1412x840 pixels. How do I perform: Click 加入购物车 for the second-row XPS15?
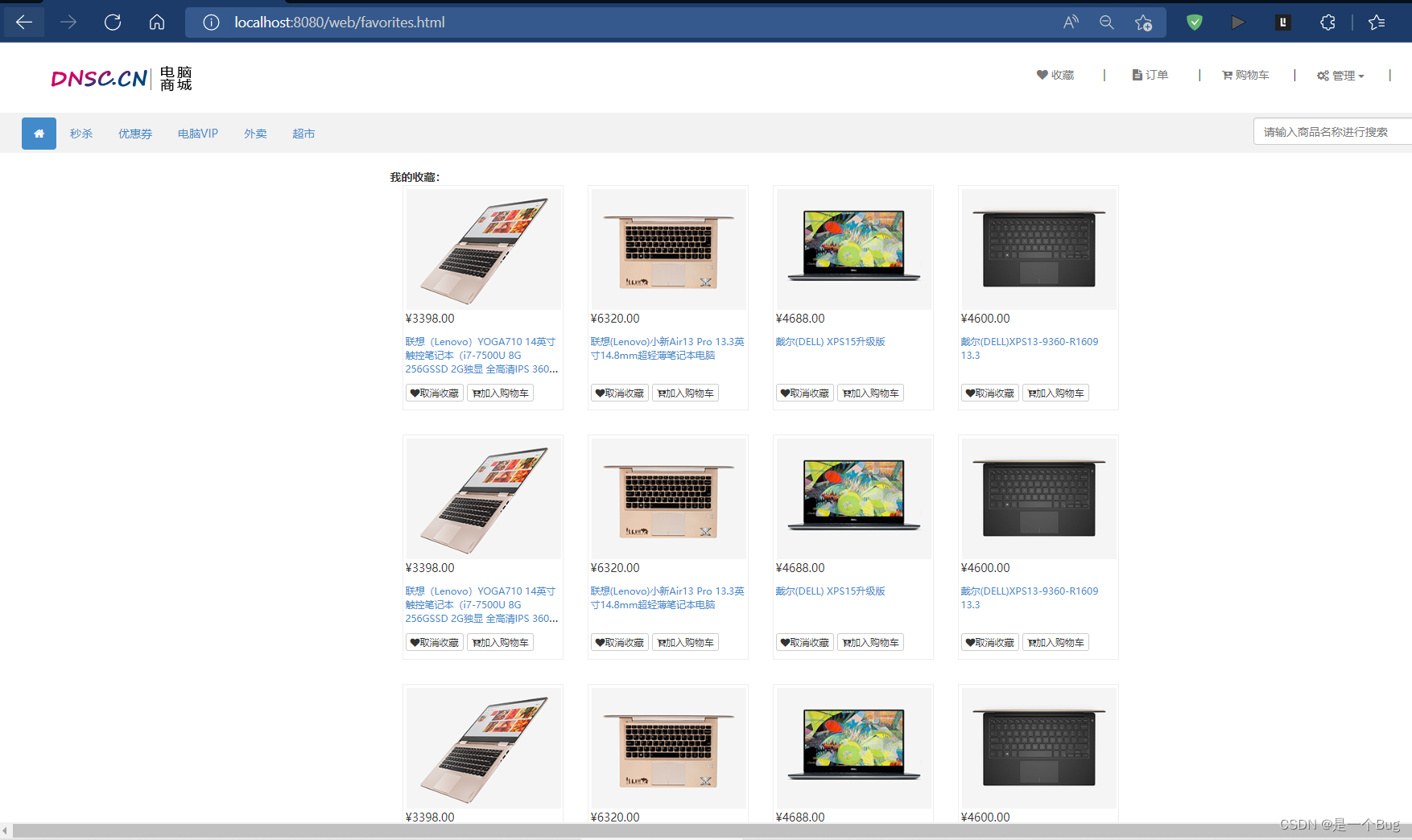click(871, 643)
